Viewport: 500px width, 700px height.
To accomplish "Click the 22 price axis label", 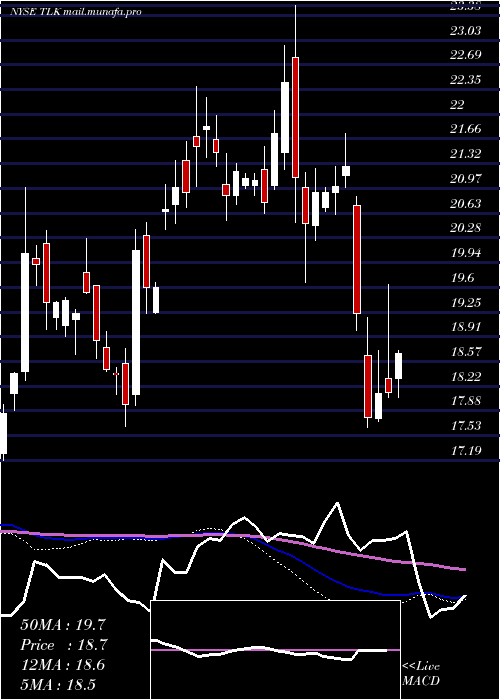I will pyautogui.click(x=458, y=105).
